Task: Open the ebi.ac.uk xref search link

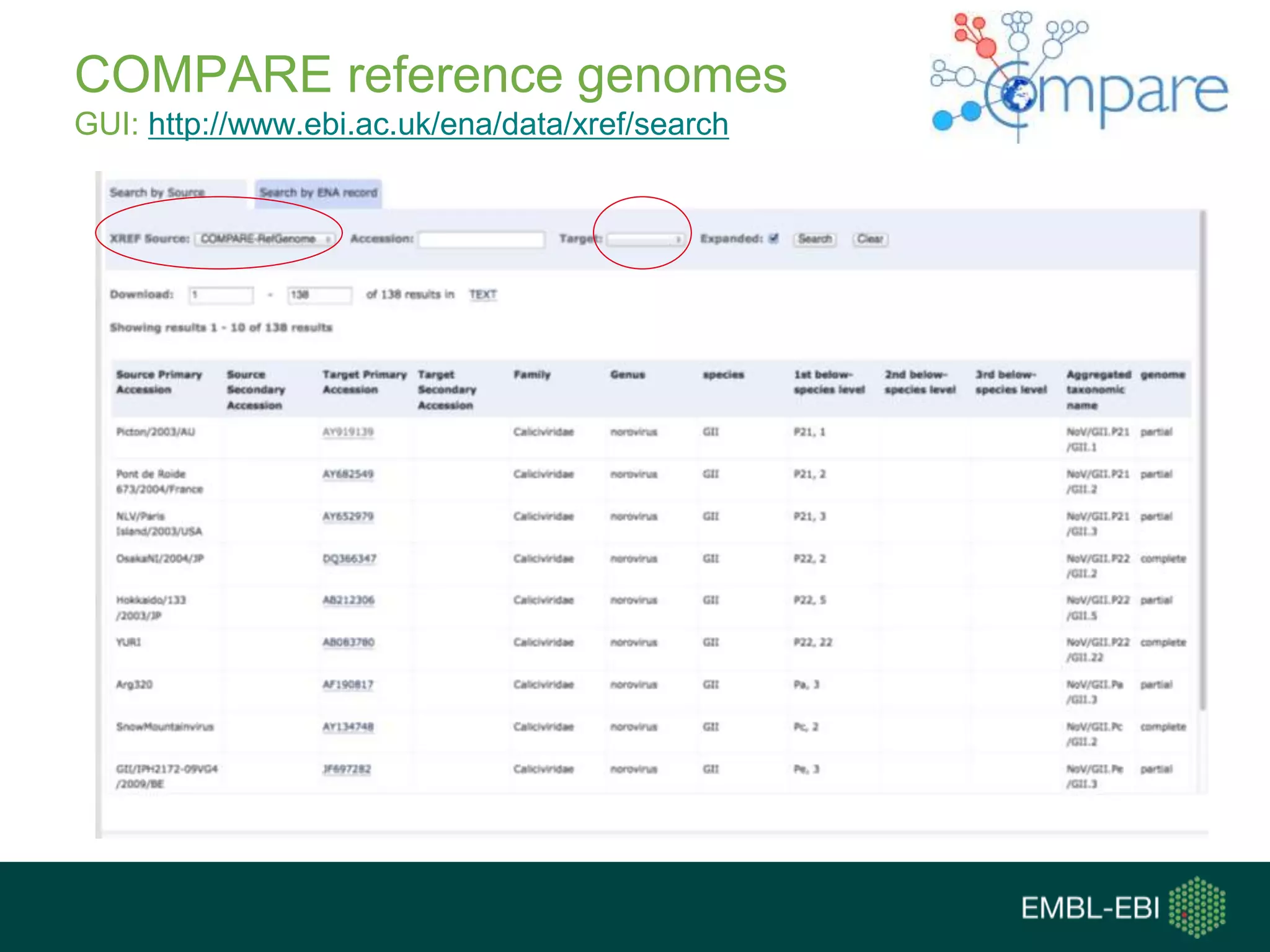Action: [438, 124]
